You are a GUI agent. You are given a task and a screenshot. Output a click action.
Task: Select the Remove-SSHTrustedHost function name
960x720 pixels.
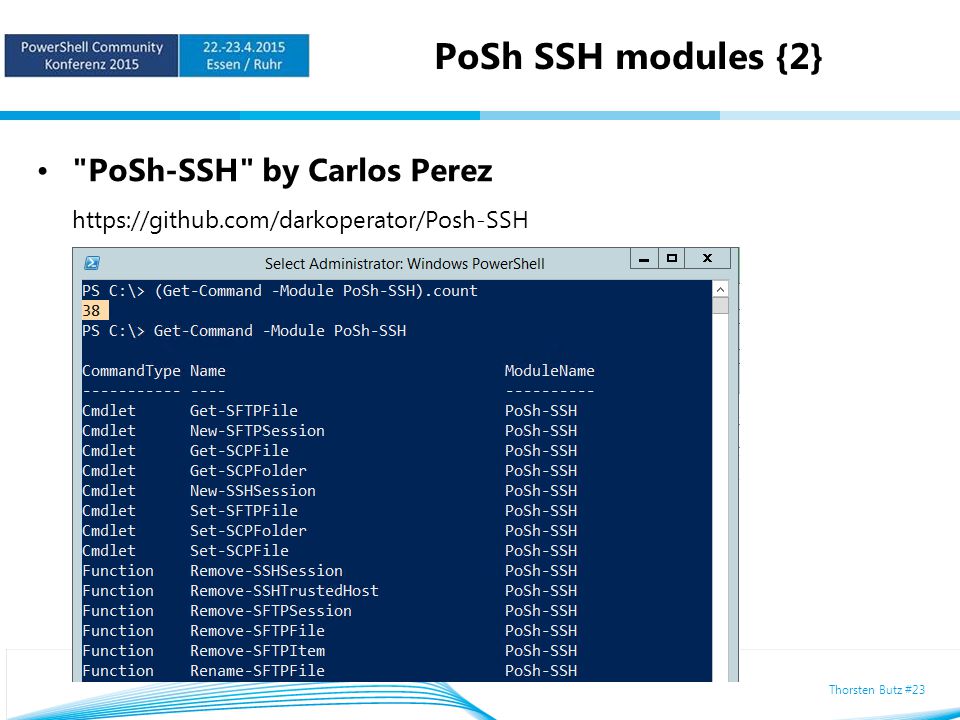(284, 591)
